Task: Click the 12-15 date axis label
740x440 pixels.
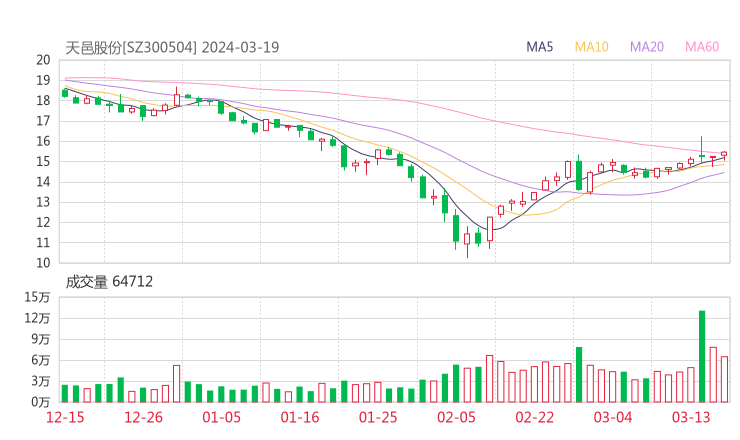Action: click(65, 417)
